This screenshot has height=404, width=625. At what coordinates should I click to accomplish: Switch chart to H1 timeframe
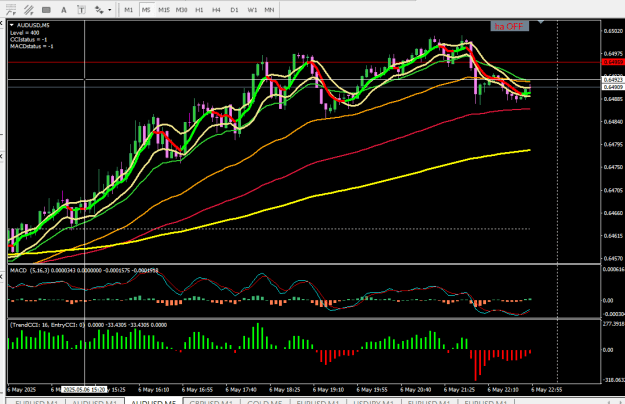pos(199,10)
